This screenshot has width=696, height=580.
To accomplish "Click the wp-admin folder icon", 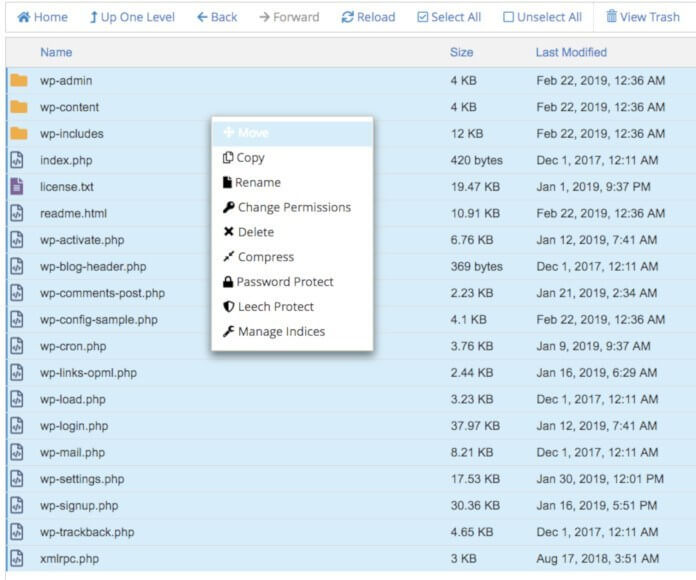I will coord(18,81).
